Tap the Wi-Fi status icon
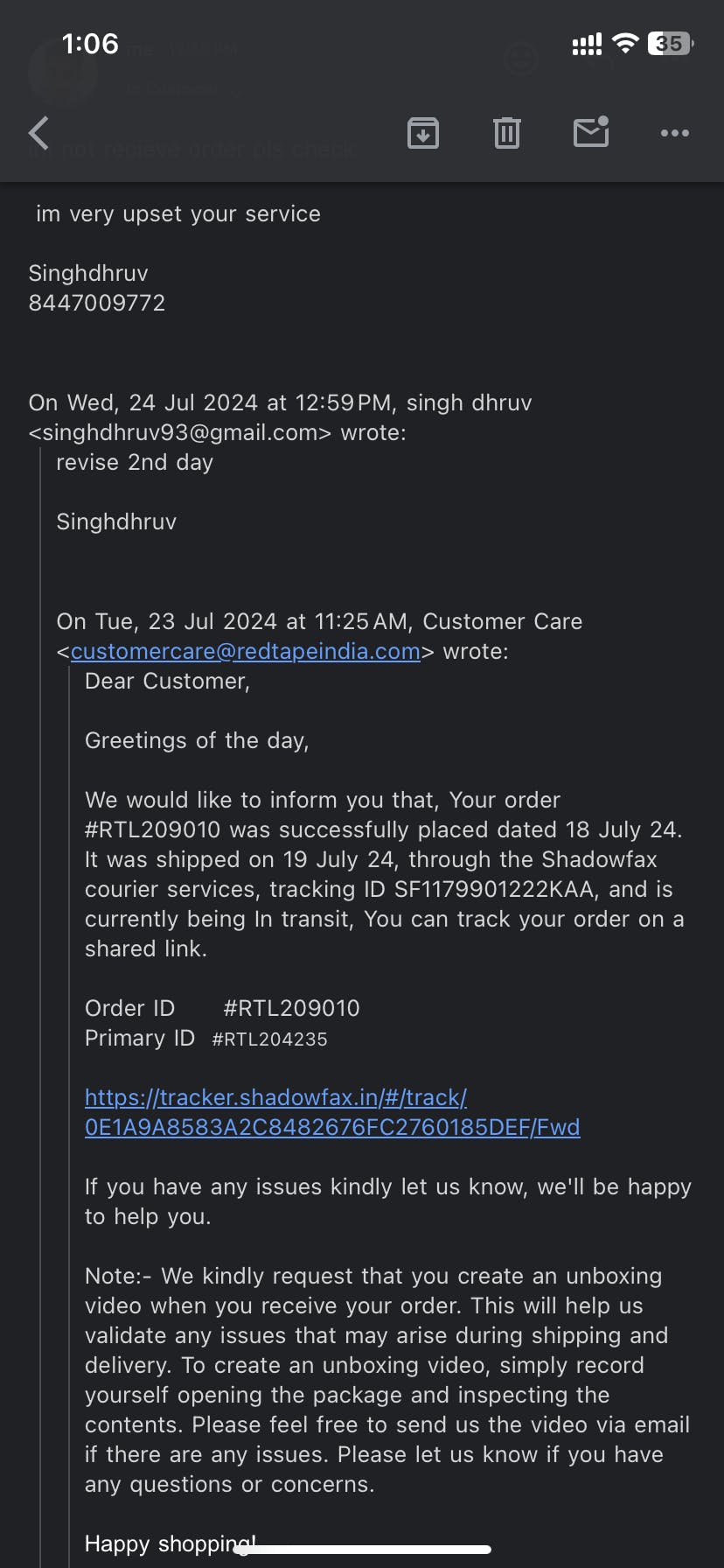724x1568 pixels. click(625, 44)
